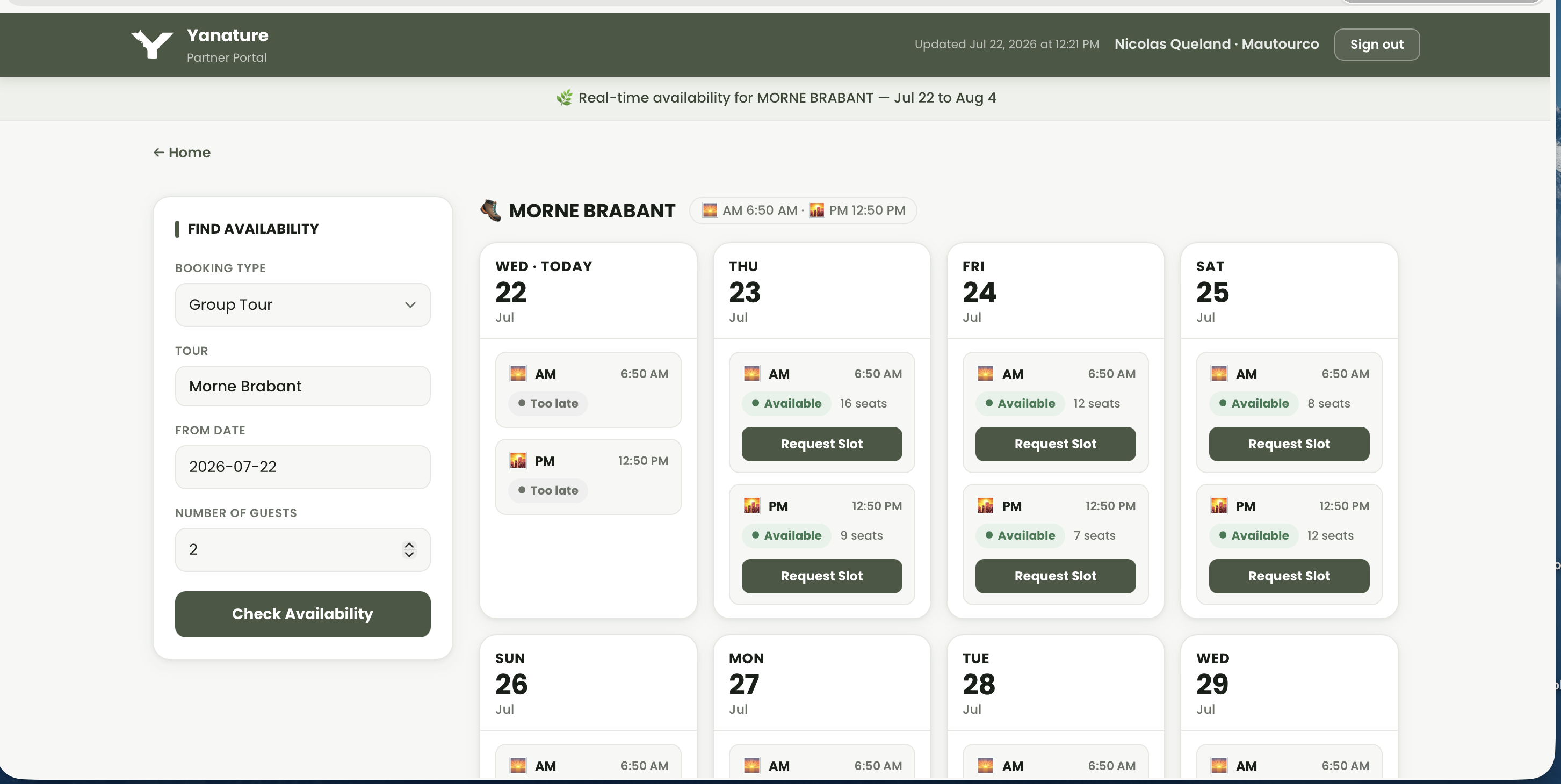The height and width of the screenshot is (784, 1561).
Task: Click the Number of Guests input field
Action: (302, 549)
